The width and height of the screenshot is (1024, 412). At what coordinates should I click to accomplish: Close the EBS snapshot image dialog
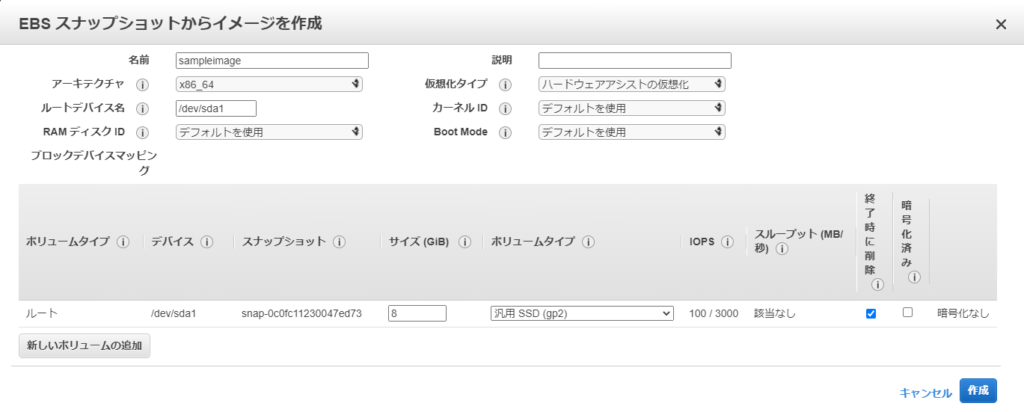pyautogui.click(x=1000, y=24)
